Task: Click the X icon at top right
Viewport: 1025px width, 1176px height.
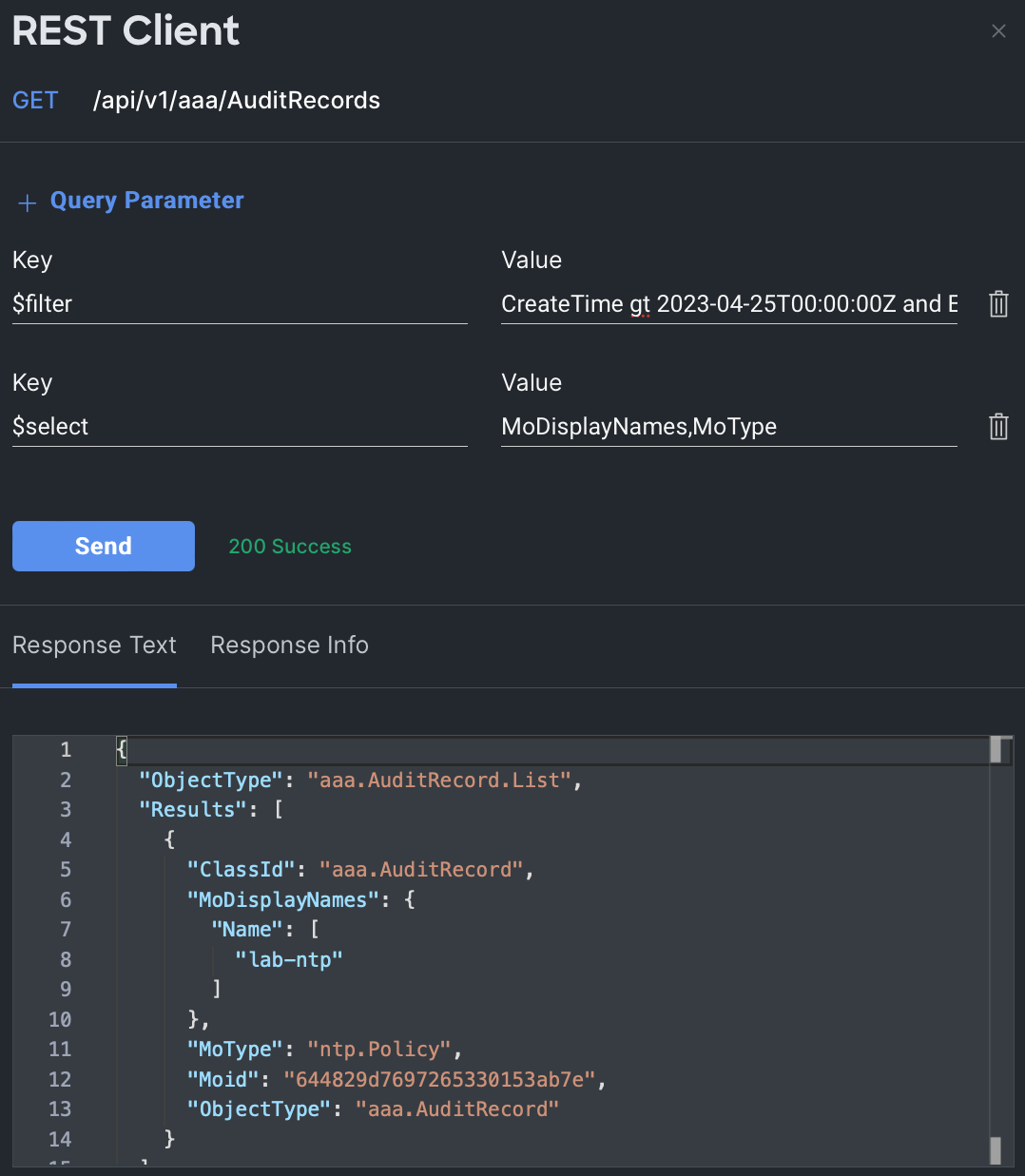Action: [998, 30]
